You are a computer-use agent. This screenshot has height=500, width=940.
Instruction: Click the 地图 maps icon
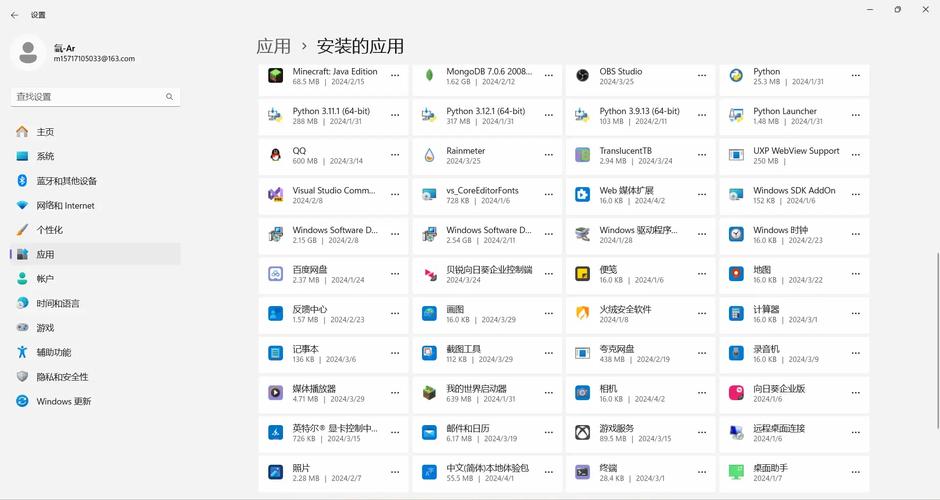[x=736, y=274]
